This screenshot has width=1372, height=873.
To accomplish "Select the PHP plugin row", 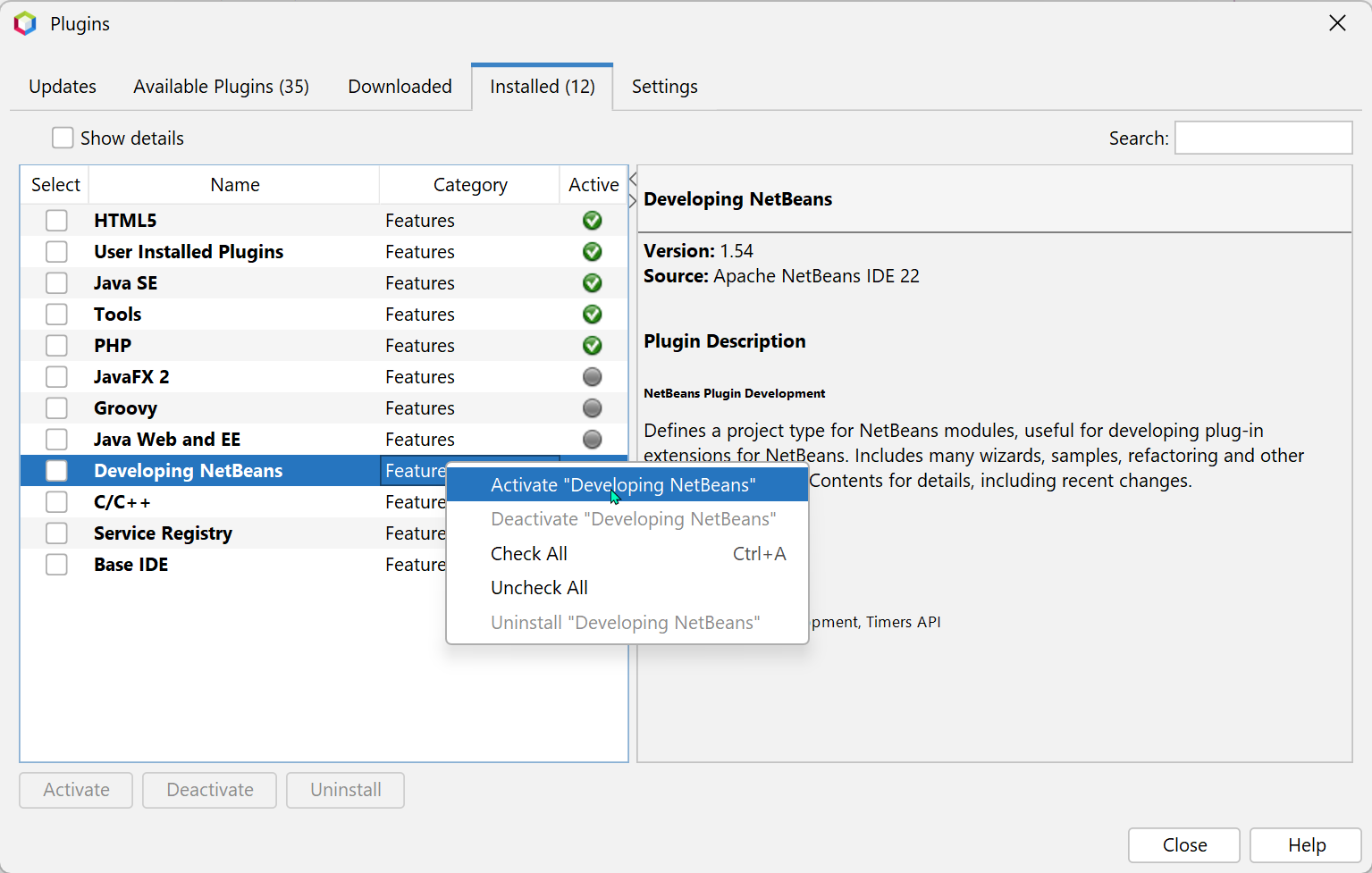I will pos(324,346).
